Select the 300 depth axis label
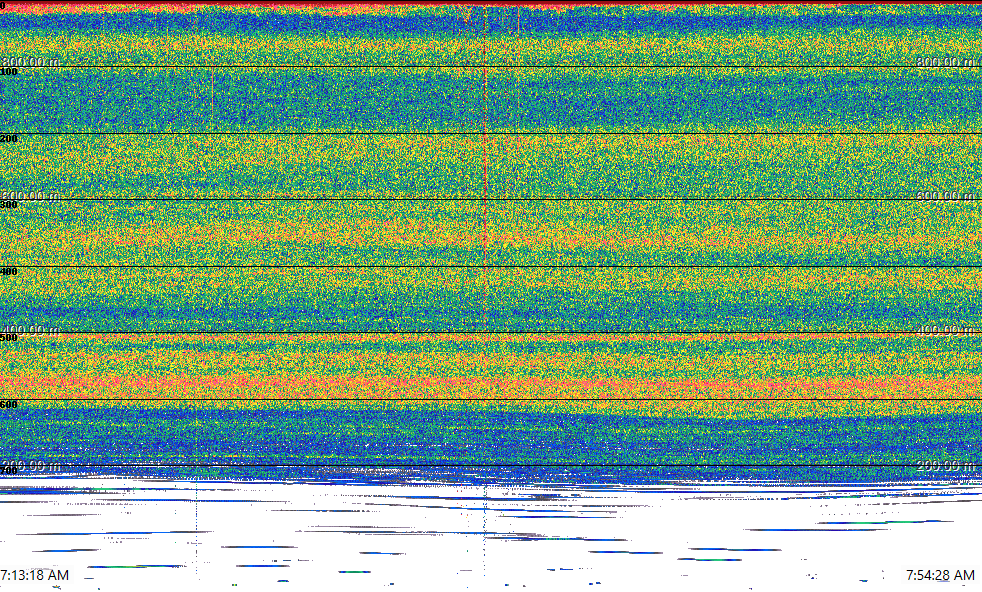982x592 pixels. pyautogui.click(x=9, y=205)
